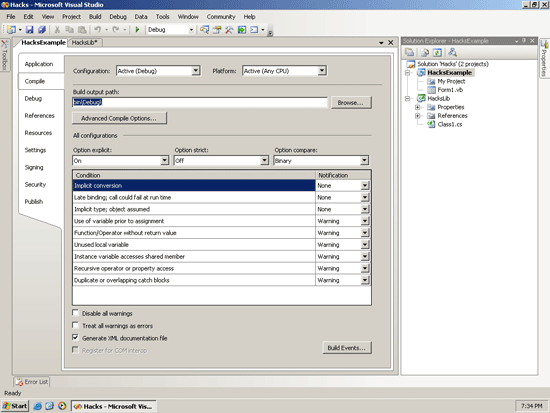Uncheck Generate XML documentation file

pos(75,337)
